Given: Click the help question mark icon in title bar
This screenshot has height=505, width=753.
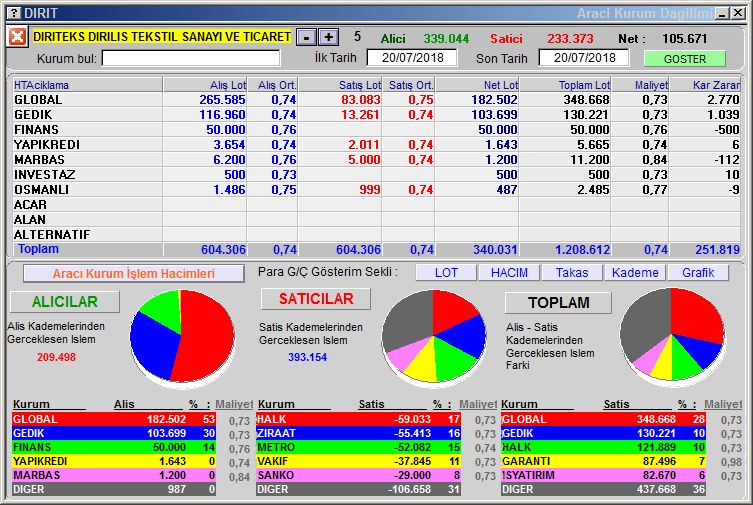Looking at the screenshot, I should (x=15, y=13).
